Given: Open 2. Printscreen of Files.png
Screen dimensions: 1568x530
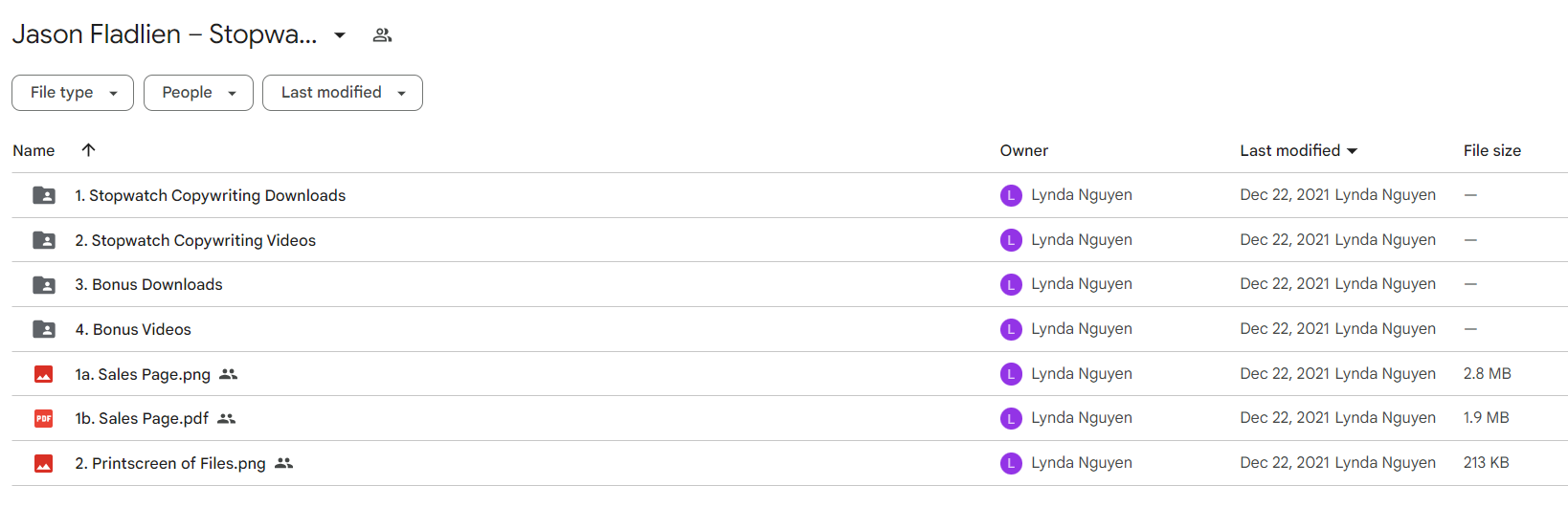Looking at the screenshot, I should tap(170, 463).
